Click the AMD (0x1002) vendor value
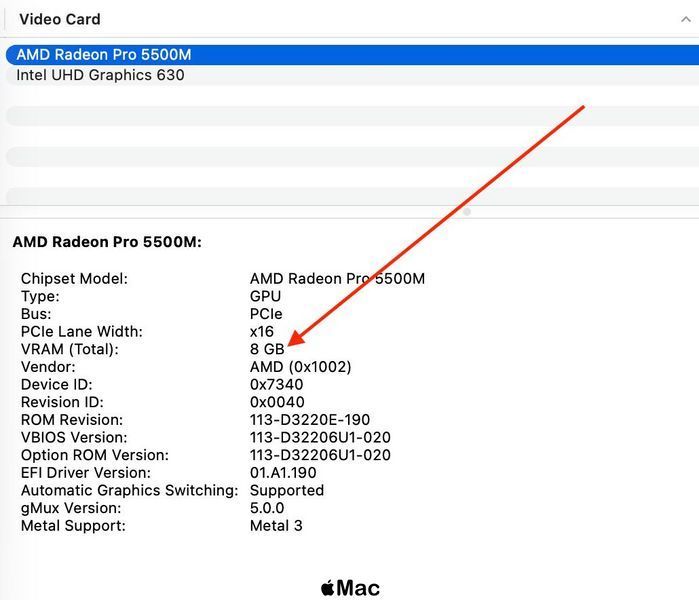This screenshot has width=699, height=600. click(x=300, y=367)
